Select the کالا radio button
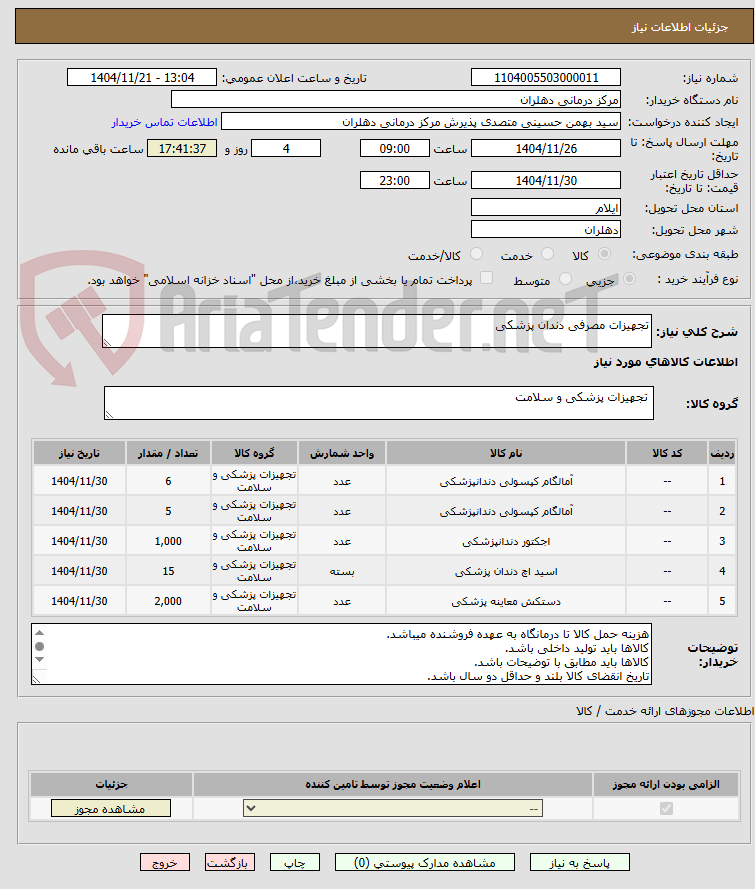This screenshot has width=755, height=889. [605, 254]
